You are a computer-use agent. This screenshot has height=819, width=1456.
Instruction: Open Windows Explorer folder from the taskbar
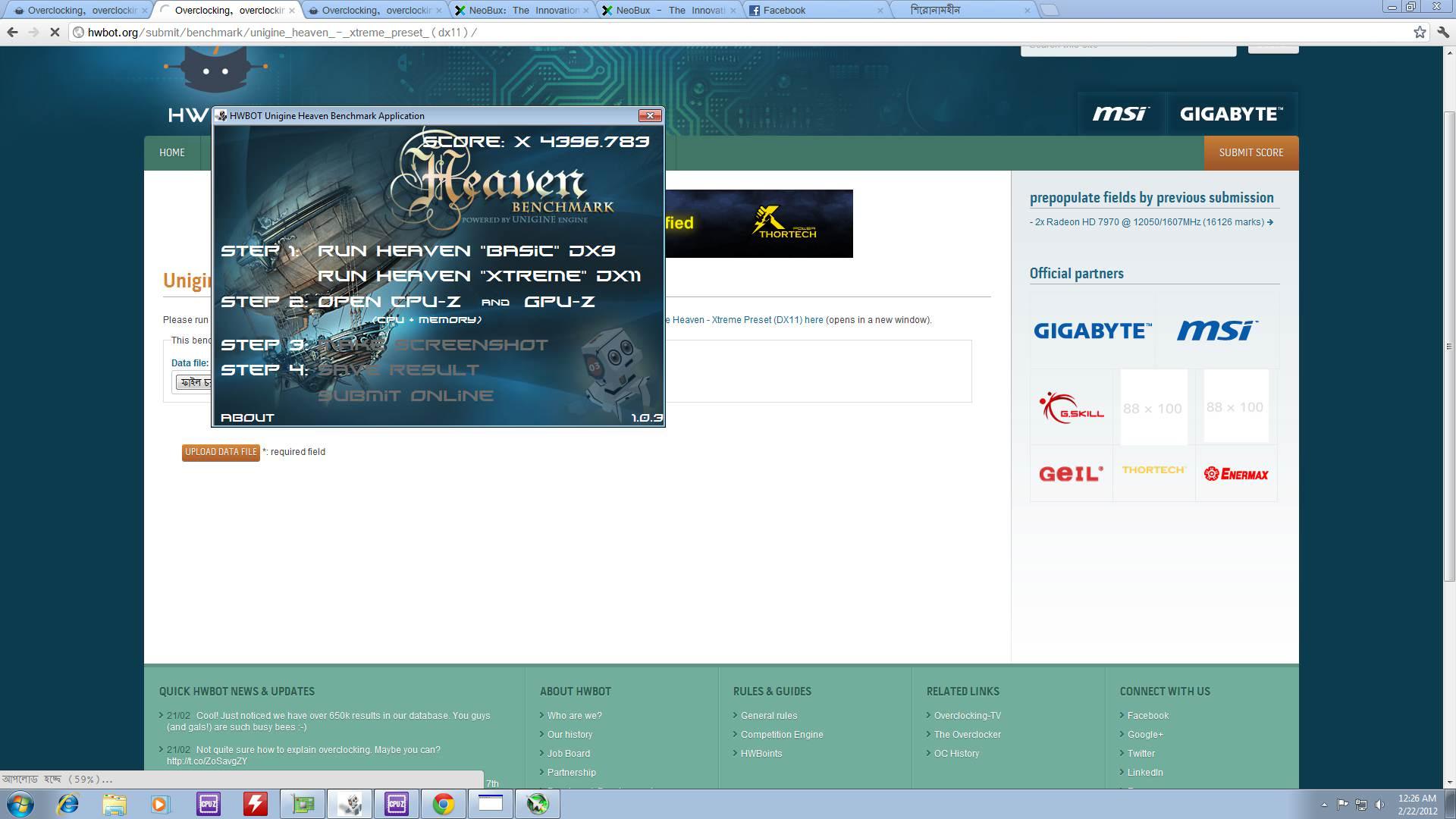[115, 804]
